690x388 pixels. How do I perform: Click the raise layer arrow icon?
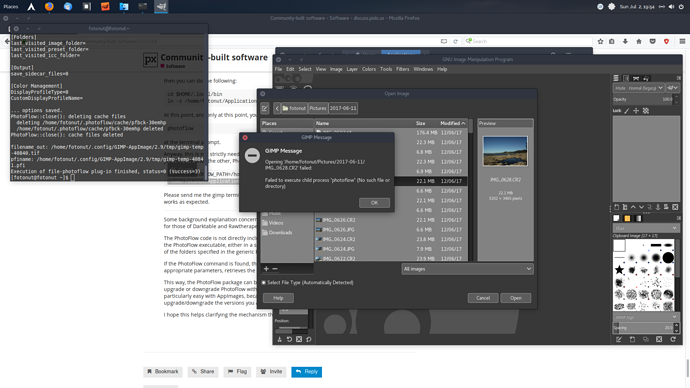(x=633, y=207)
